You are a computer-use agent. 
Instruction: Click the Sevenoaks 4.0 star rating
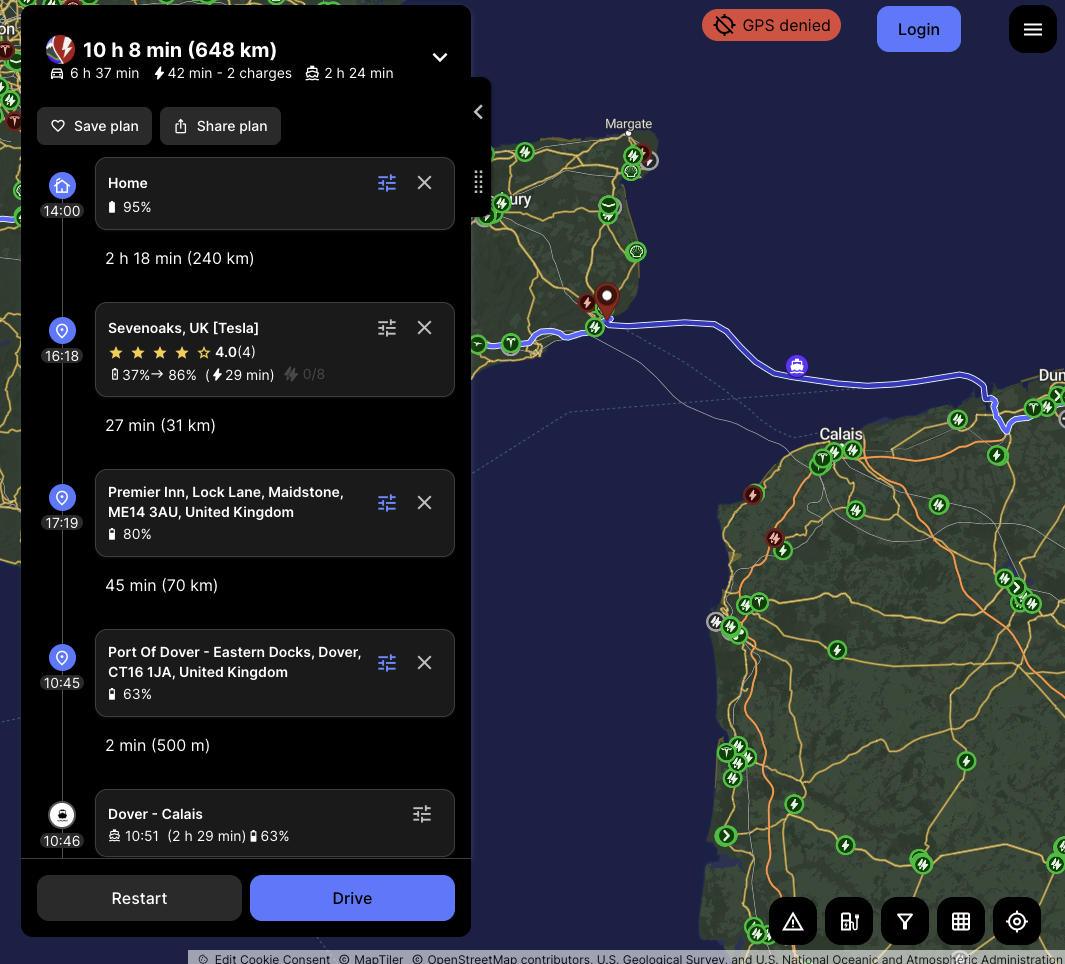181,352
